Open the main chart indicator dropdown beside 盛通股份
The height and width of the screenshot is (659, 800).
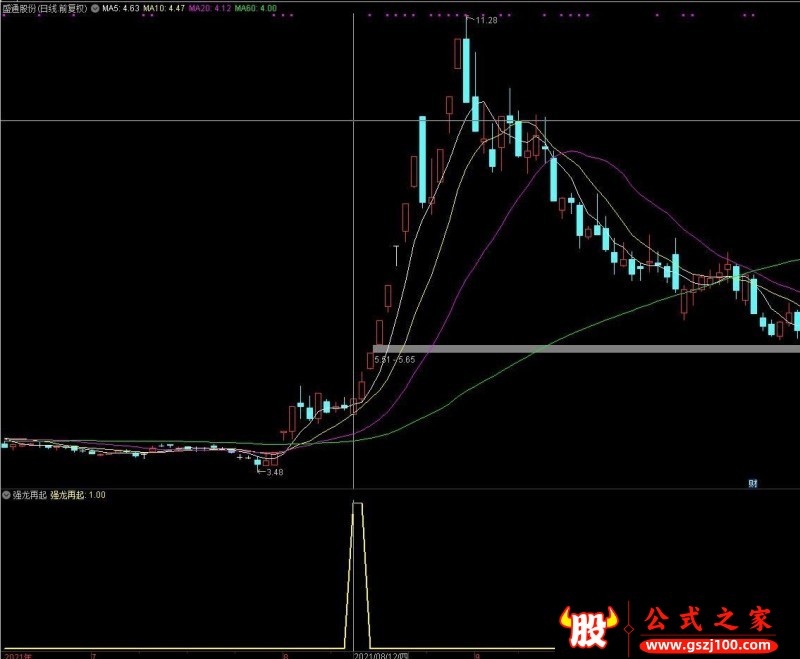[95, 8]
